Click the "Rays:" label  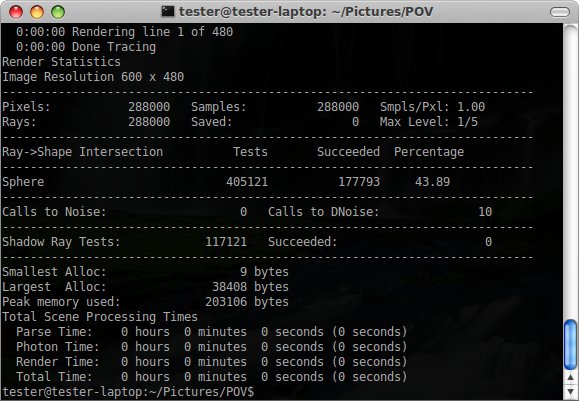19,122
